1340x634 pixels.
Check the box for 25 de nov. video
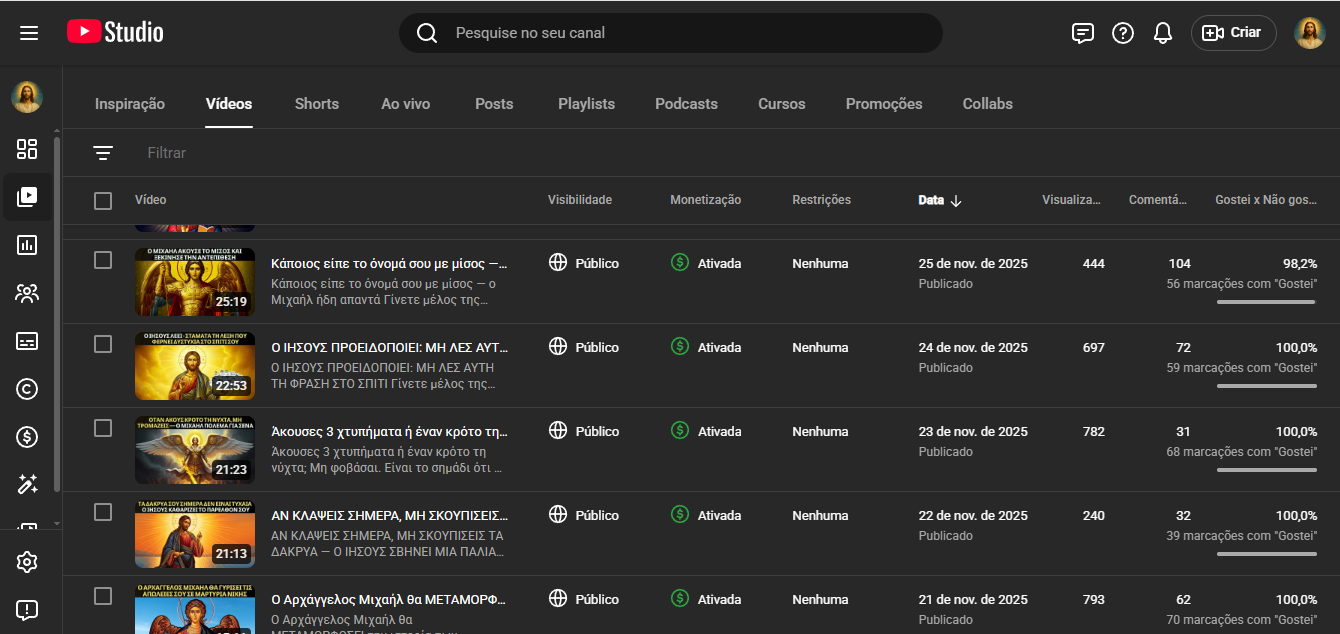click(103, 260)
